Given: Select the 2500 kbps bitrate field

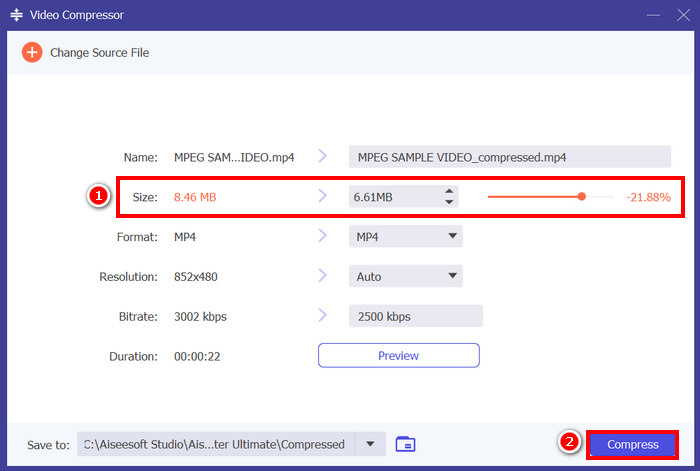Looking at the screenshot, I should tap(415, 317).
